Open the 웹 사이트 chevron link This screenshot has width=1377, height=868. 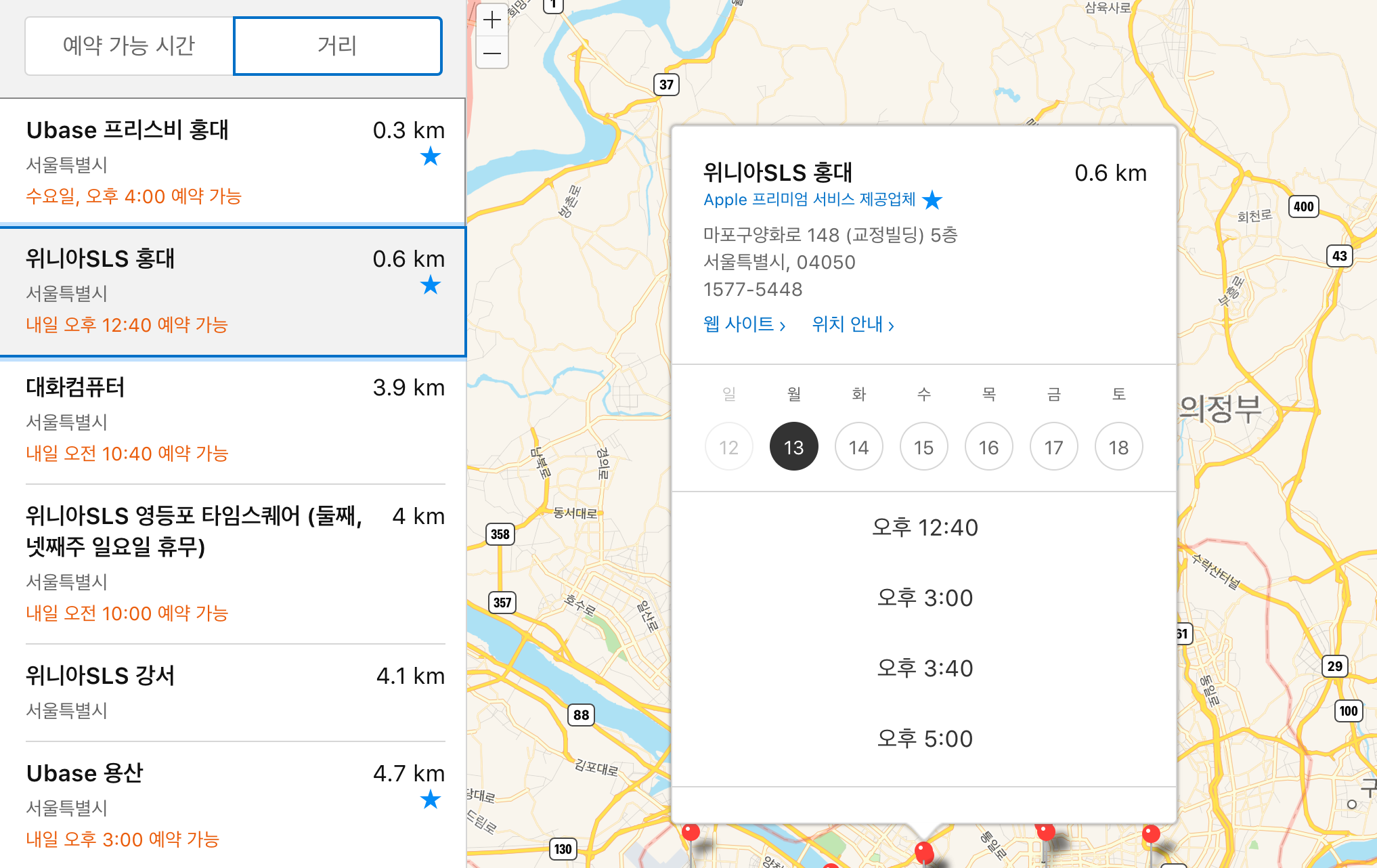[744, 324]
